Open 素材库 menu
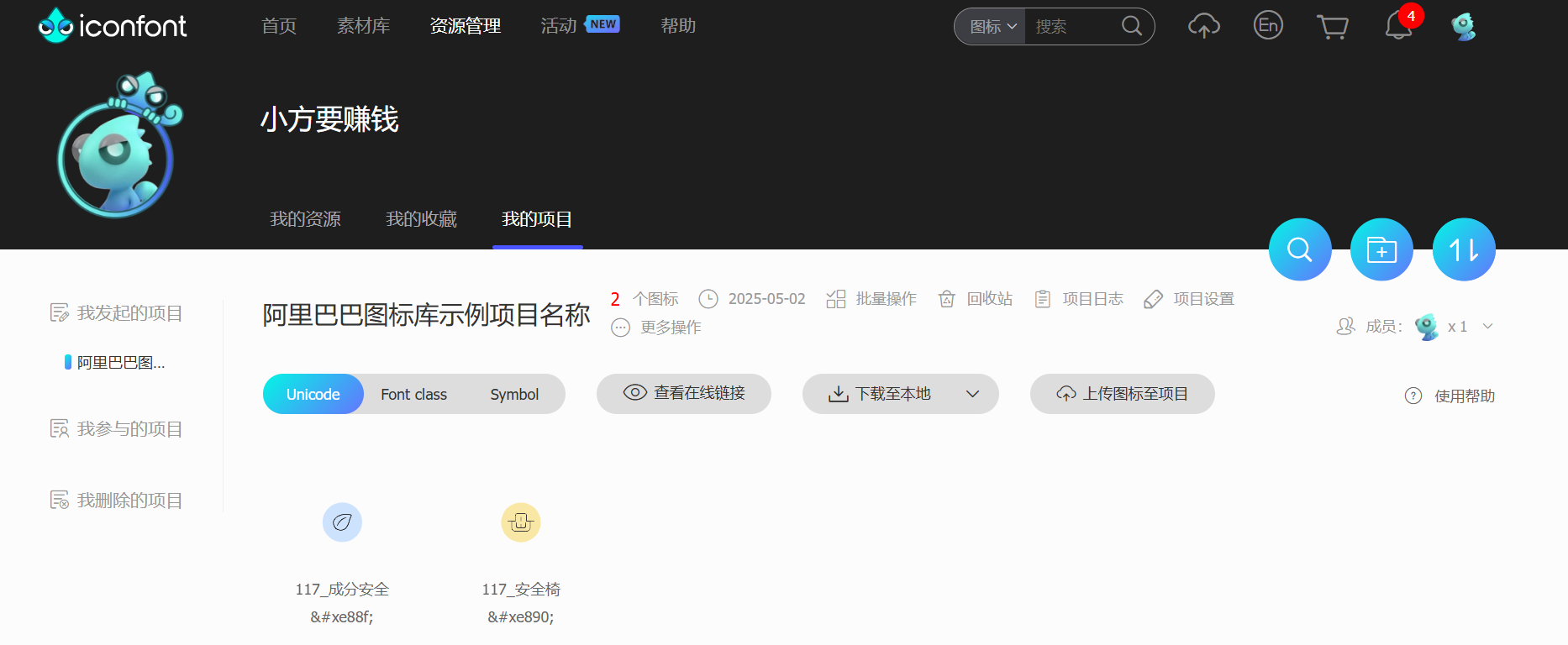The width and height of the screenshot is (1568, 645). (x=363, y=26)
